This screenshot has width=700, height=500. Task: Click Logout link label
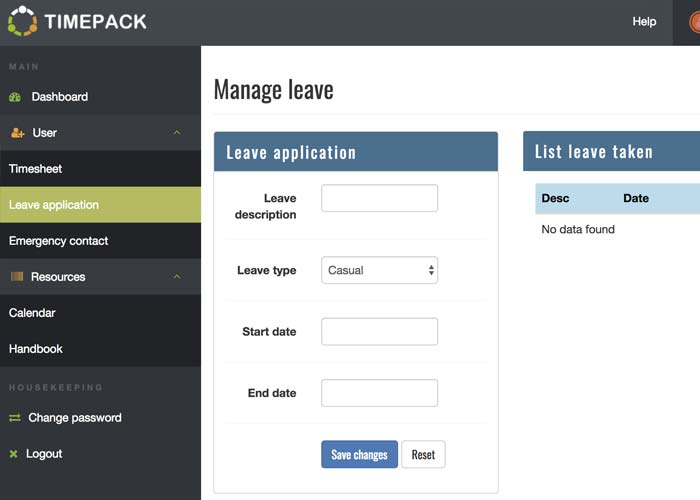(x=44, y=454)
